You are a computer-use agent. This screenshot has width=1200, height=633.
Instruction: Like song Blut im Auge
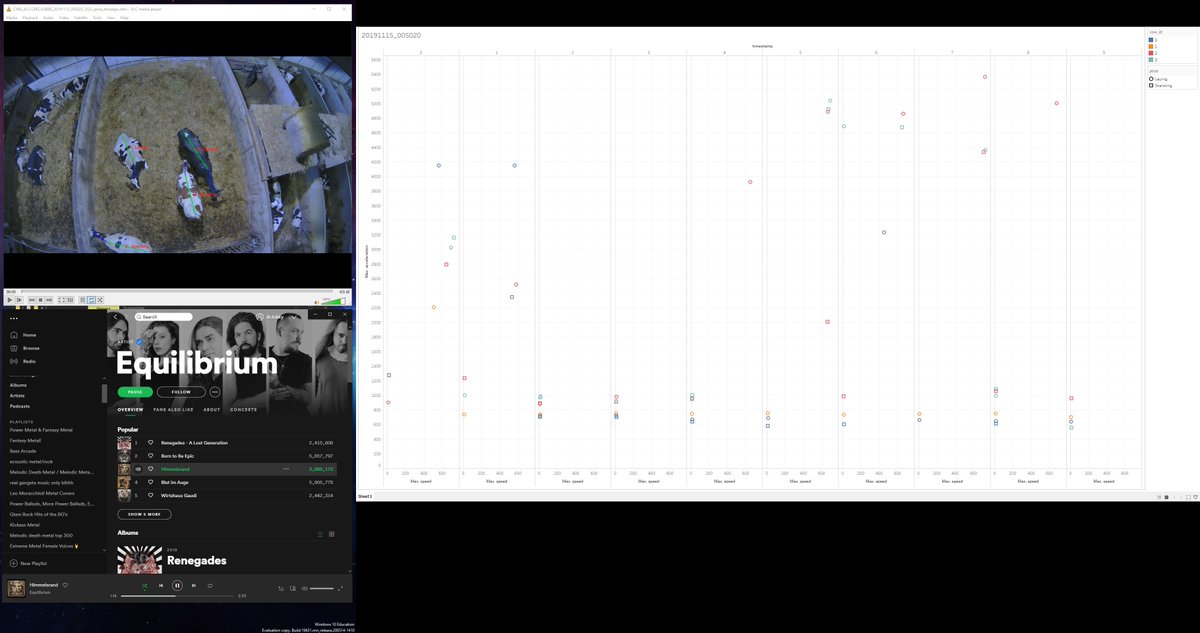[x=150, y=482]
